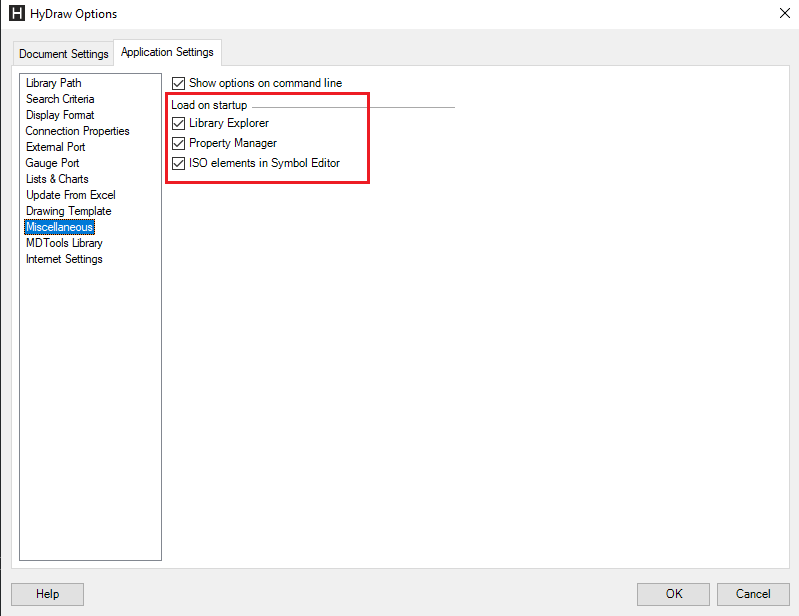The width and height of the screenshot is (799, 616).
Task: Toggle ISO elements in Symbol Editor checkbox
Action: point(179,163)
